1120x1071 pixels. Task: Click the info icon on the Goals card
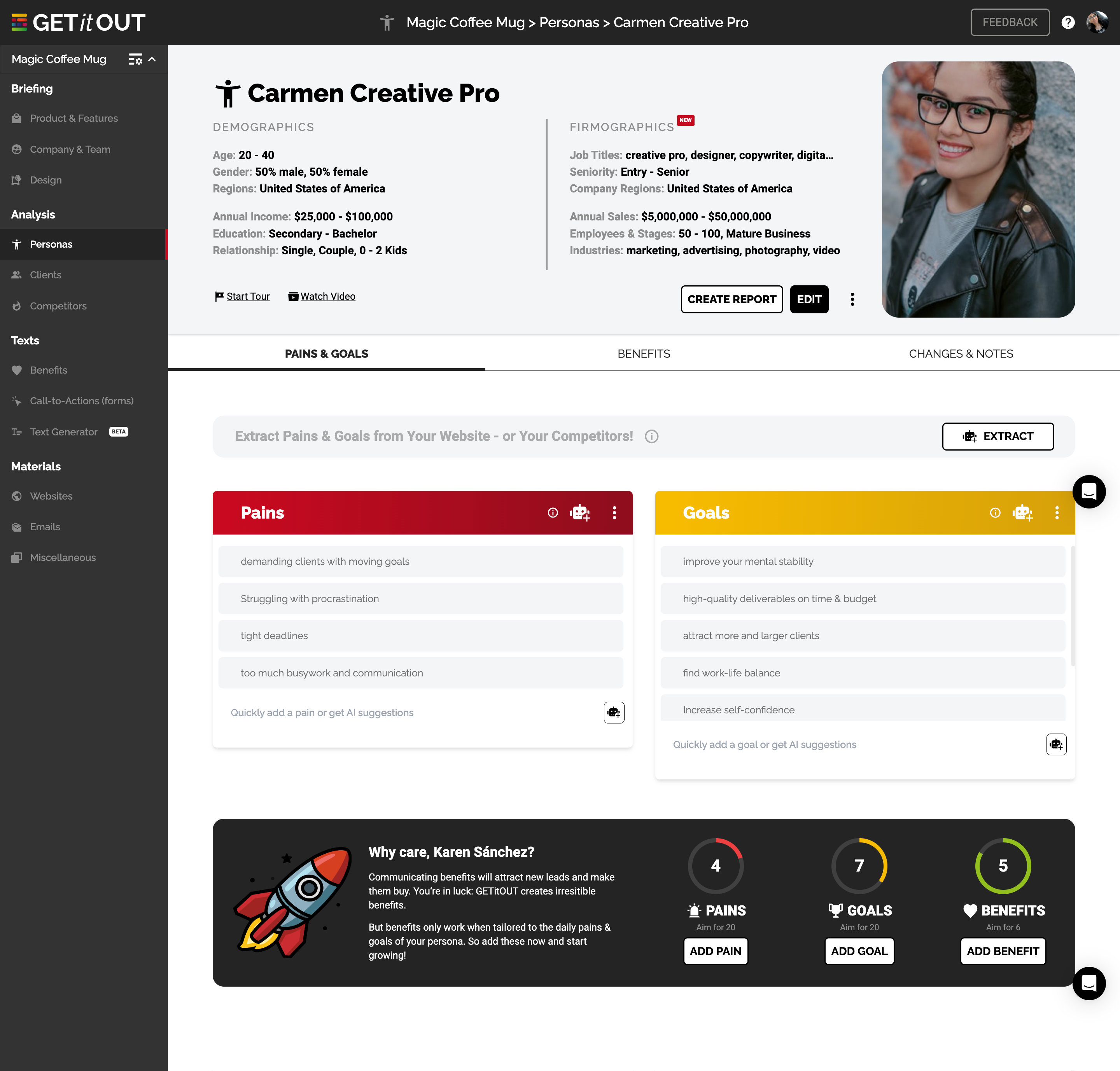pos(995,513)
